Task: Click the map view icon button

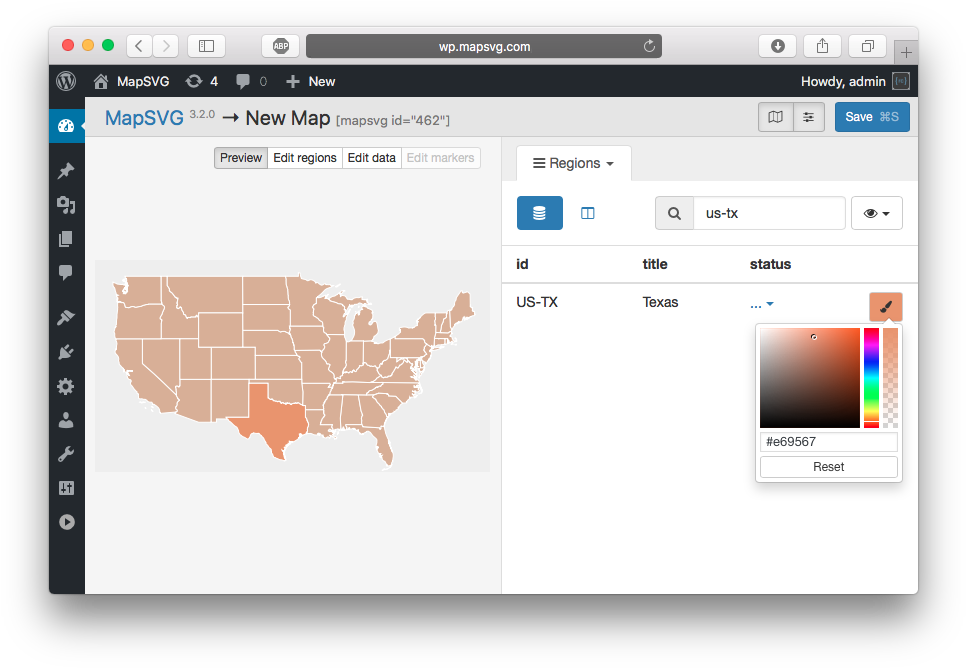Action: point(776,117)
